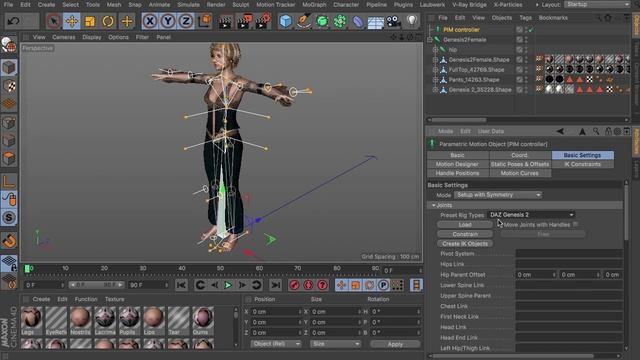The height and width of the screenshot is (360, 640).
Task: Open the Mode Setup with Symmetry dropdown
Action: pos(498,195)
